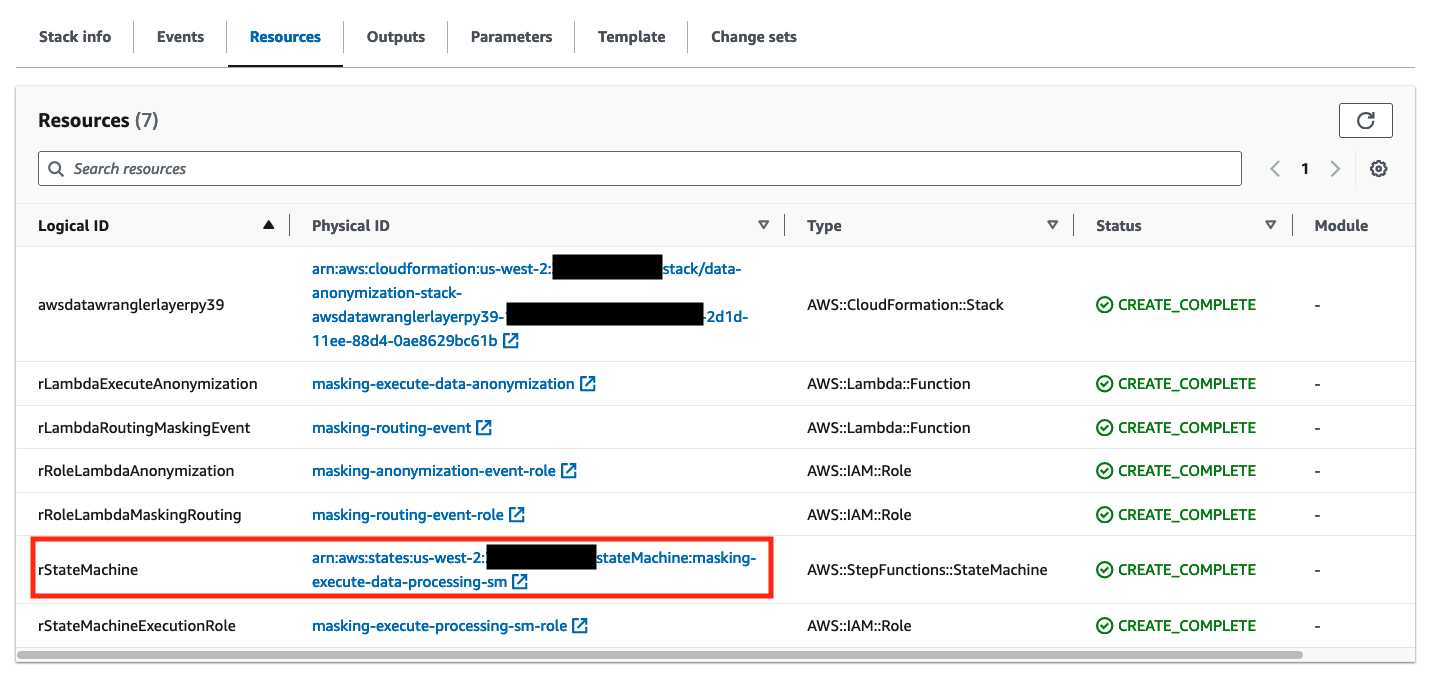Viewport: 1435px width, 695px height.
Task: Open external link icon of awsdatawranglerlayerpy39 stack
Action: (x=511, y=341)
